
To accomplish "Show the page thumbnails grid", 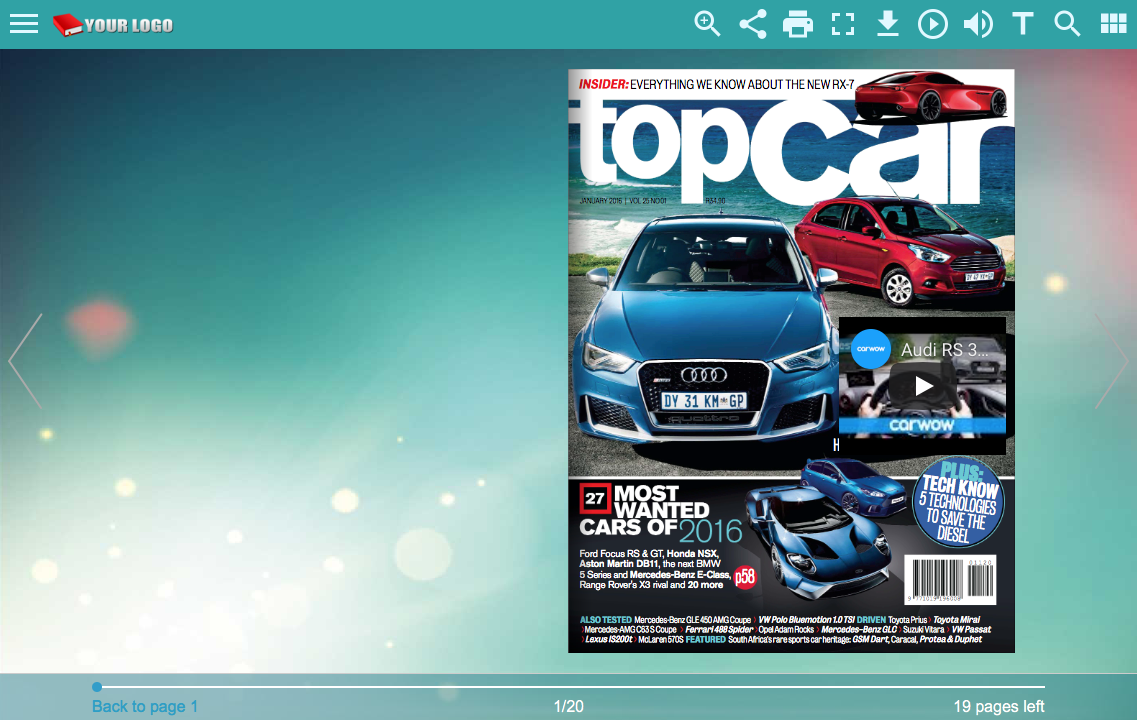I will [x=1113, y=24].
